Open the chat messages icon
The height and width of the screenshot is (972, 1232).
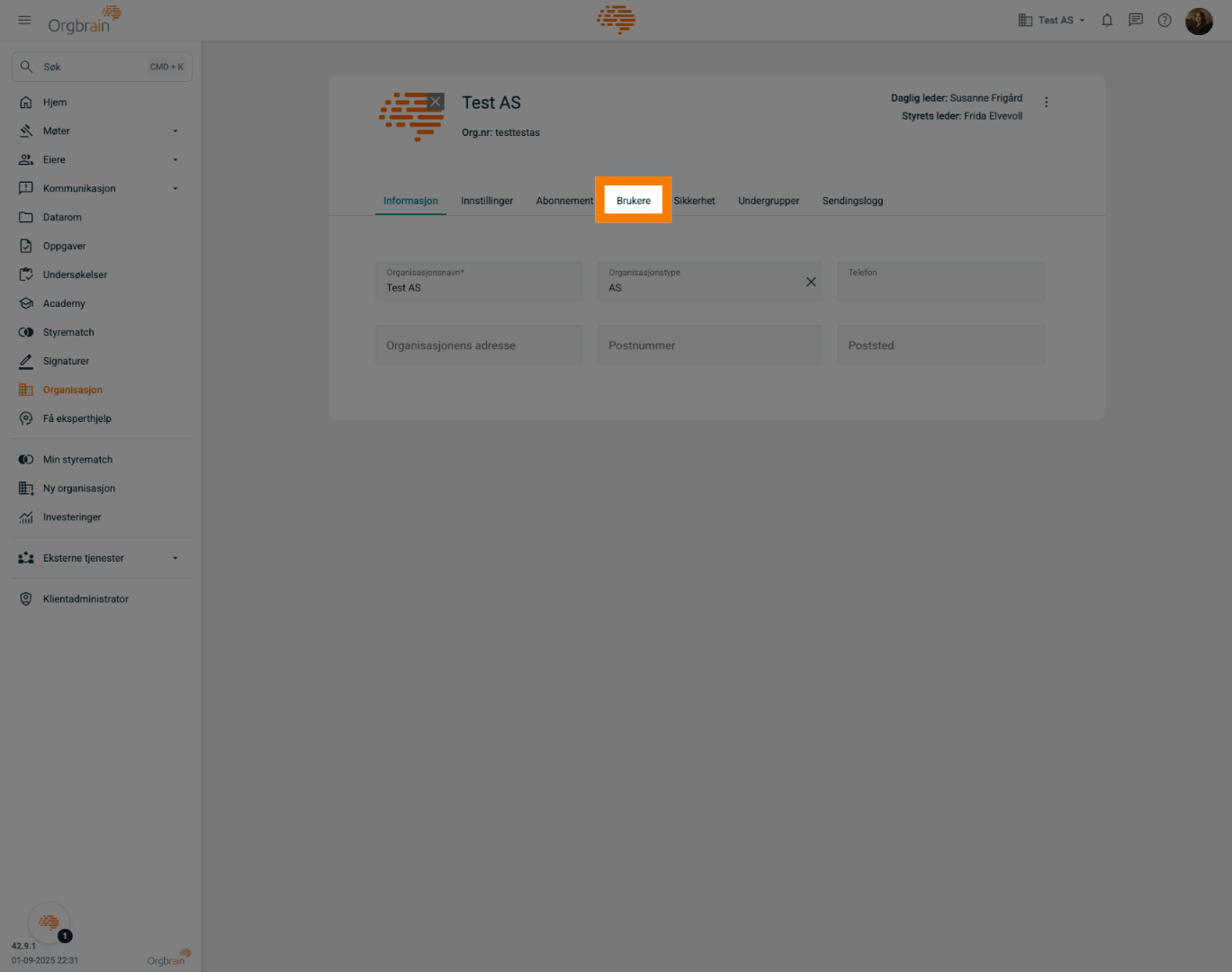(x=1136, y=20)
